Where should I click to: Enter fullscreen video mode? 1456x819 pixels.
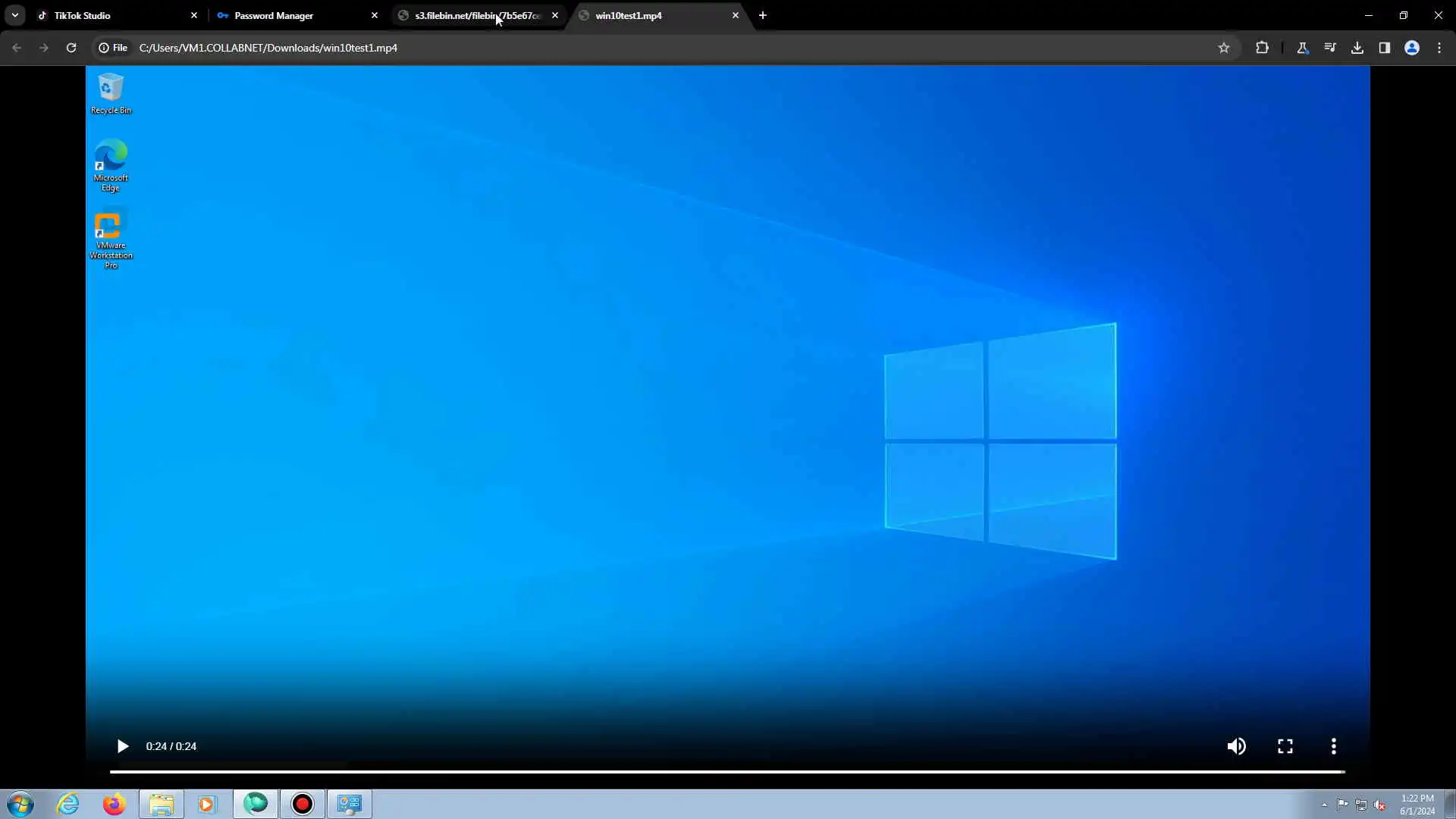click(x=1285, y=746)
